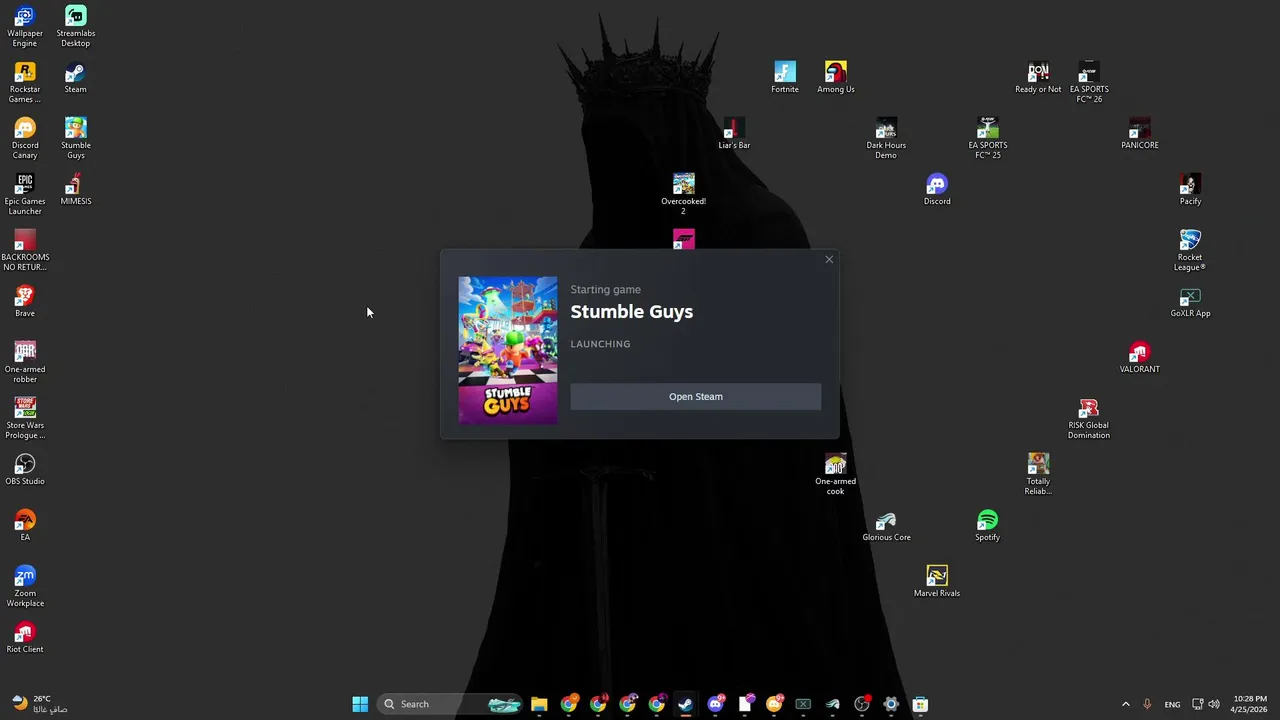Select One-armed cook desktop icon
Viewport: 1280px width, 720px height.
(x=836, y=475)
